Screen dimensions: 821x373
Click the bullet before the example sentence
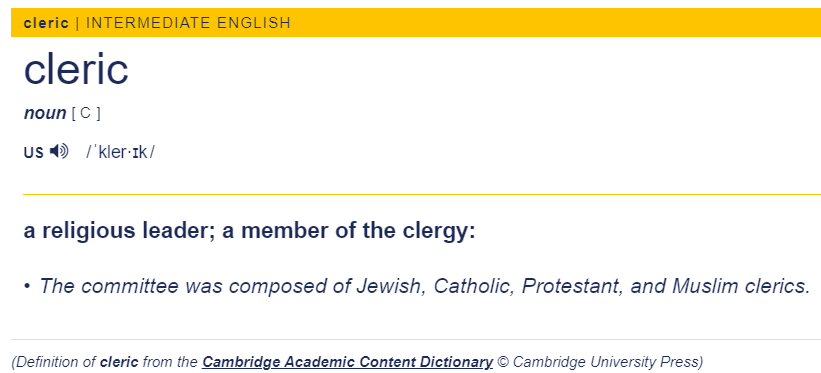(27, 287)
